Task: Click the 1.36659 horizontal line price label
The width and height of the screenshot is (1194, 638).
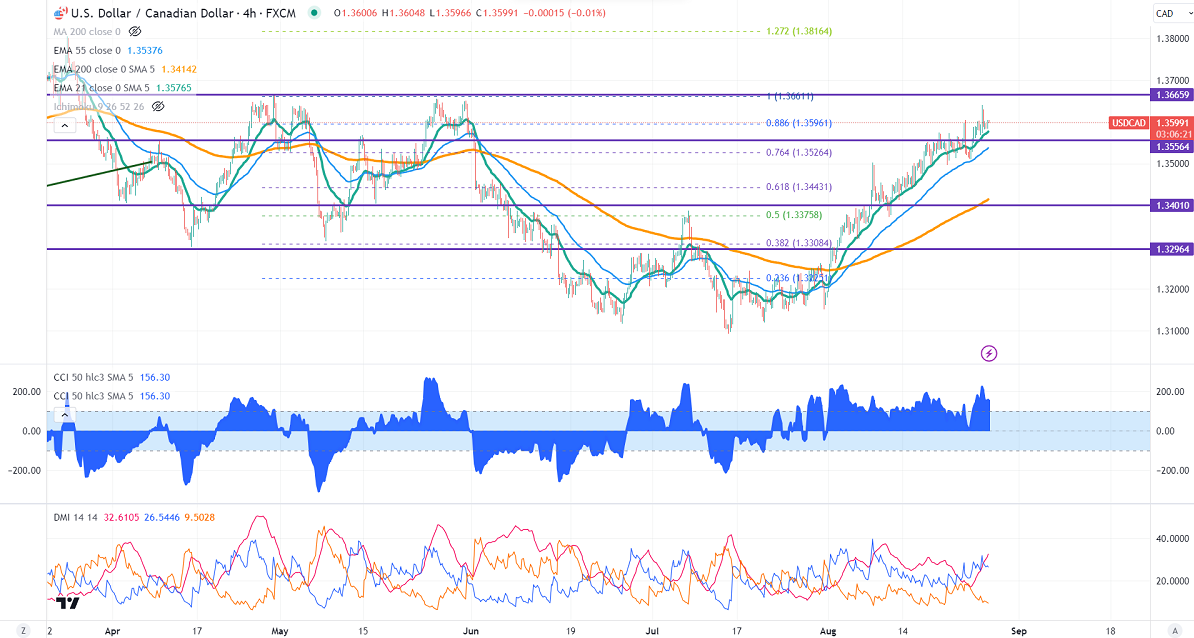Action: point(1172,95)
